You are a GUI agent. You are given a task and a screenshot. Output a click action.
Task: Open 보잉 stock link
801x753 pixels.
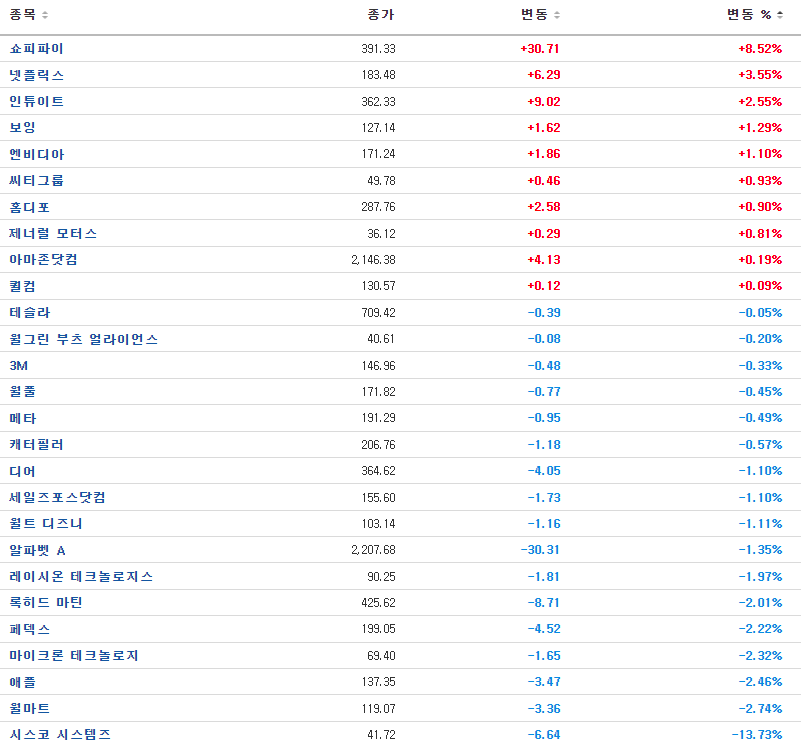[22, 128]
